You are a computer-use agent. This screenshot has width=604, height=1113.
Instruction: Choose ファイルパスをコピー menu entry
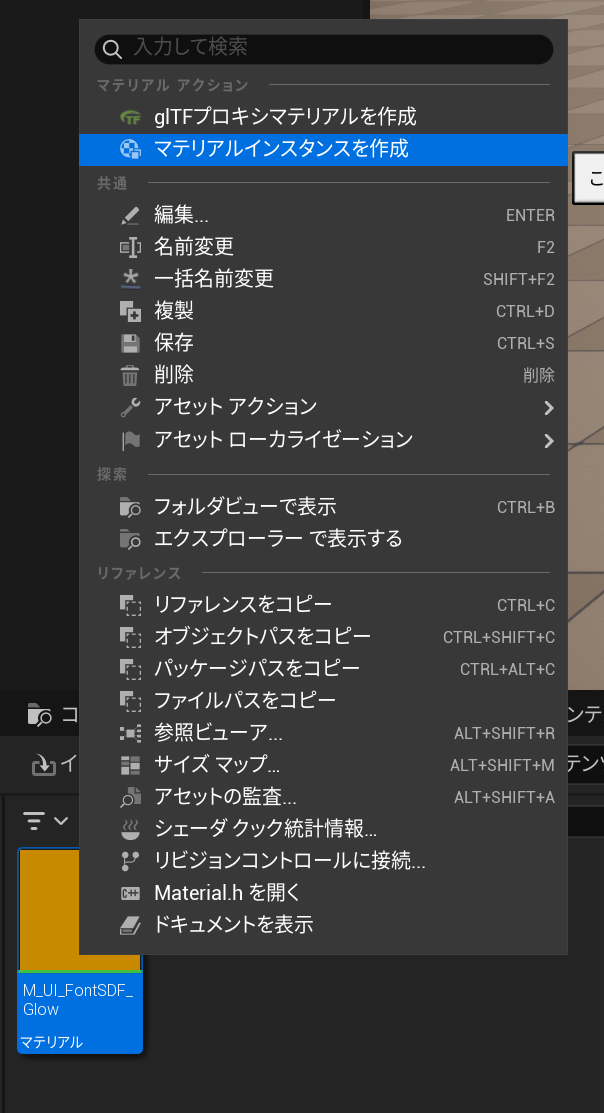(x=323, y=701)
